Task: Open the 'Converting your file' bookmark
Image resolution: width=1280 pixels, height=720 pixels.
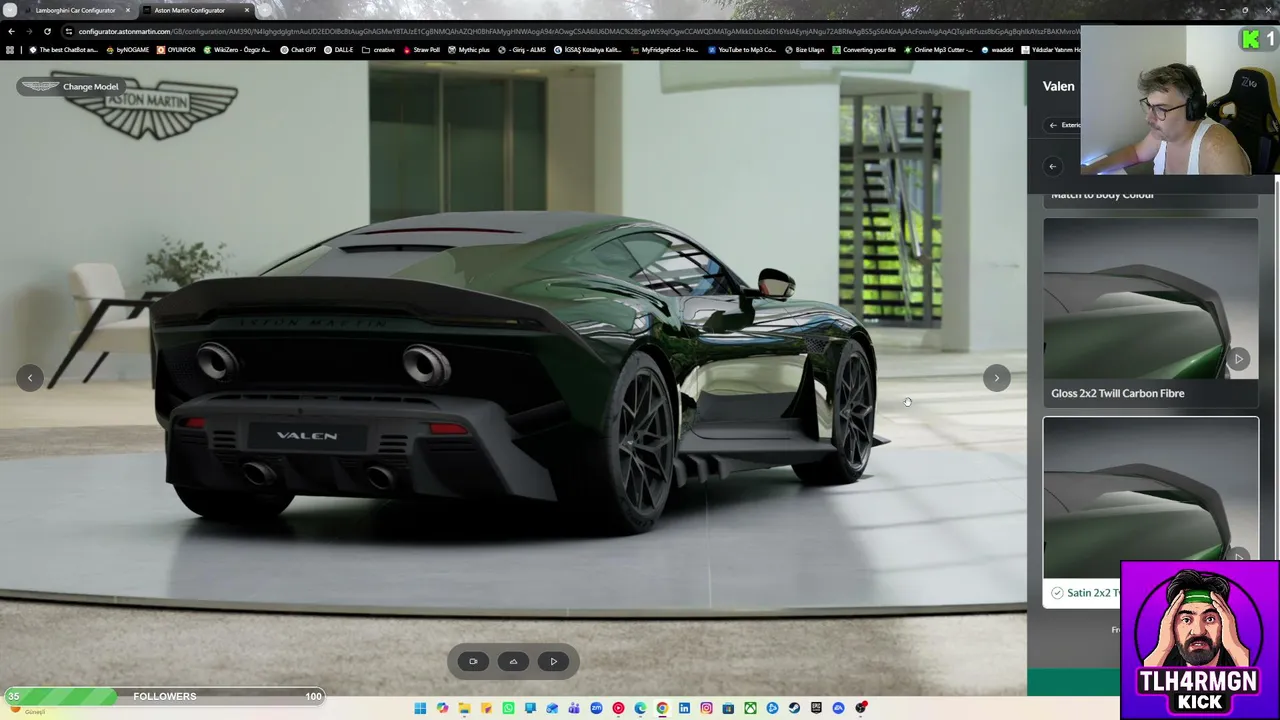Action: (x=864, y=50)
